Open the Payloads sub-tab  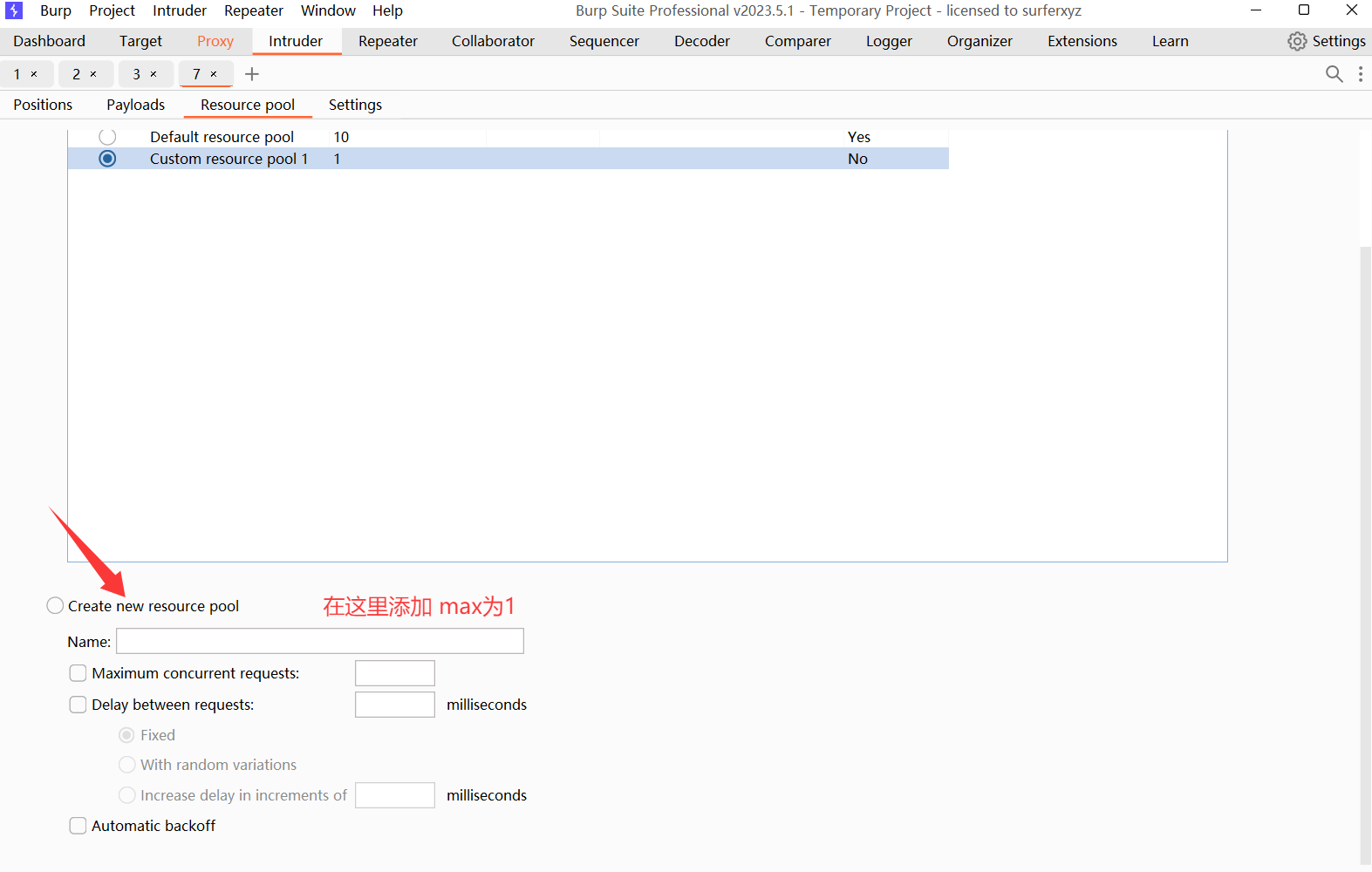coord(136,105)
